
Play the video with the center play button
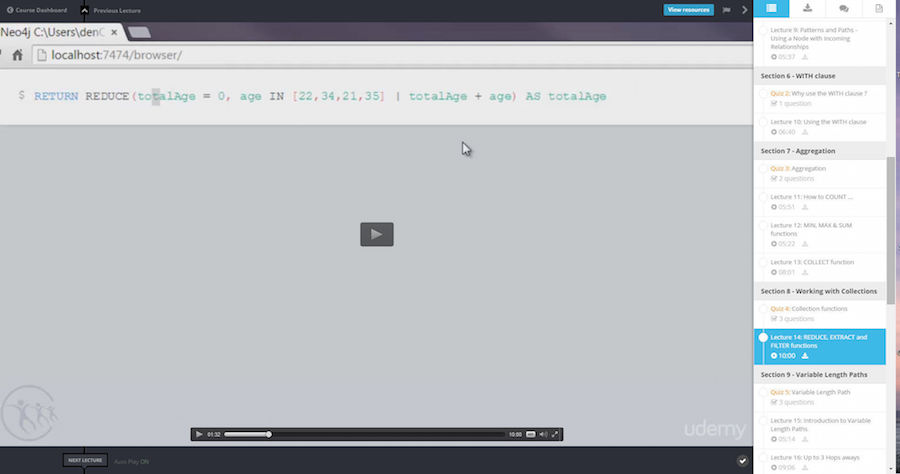coord(377,234)
